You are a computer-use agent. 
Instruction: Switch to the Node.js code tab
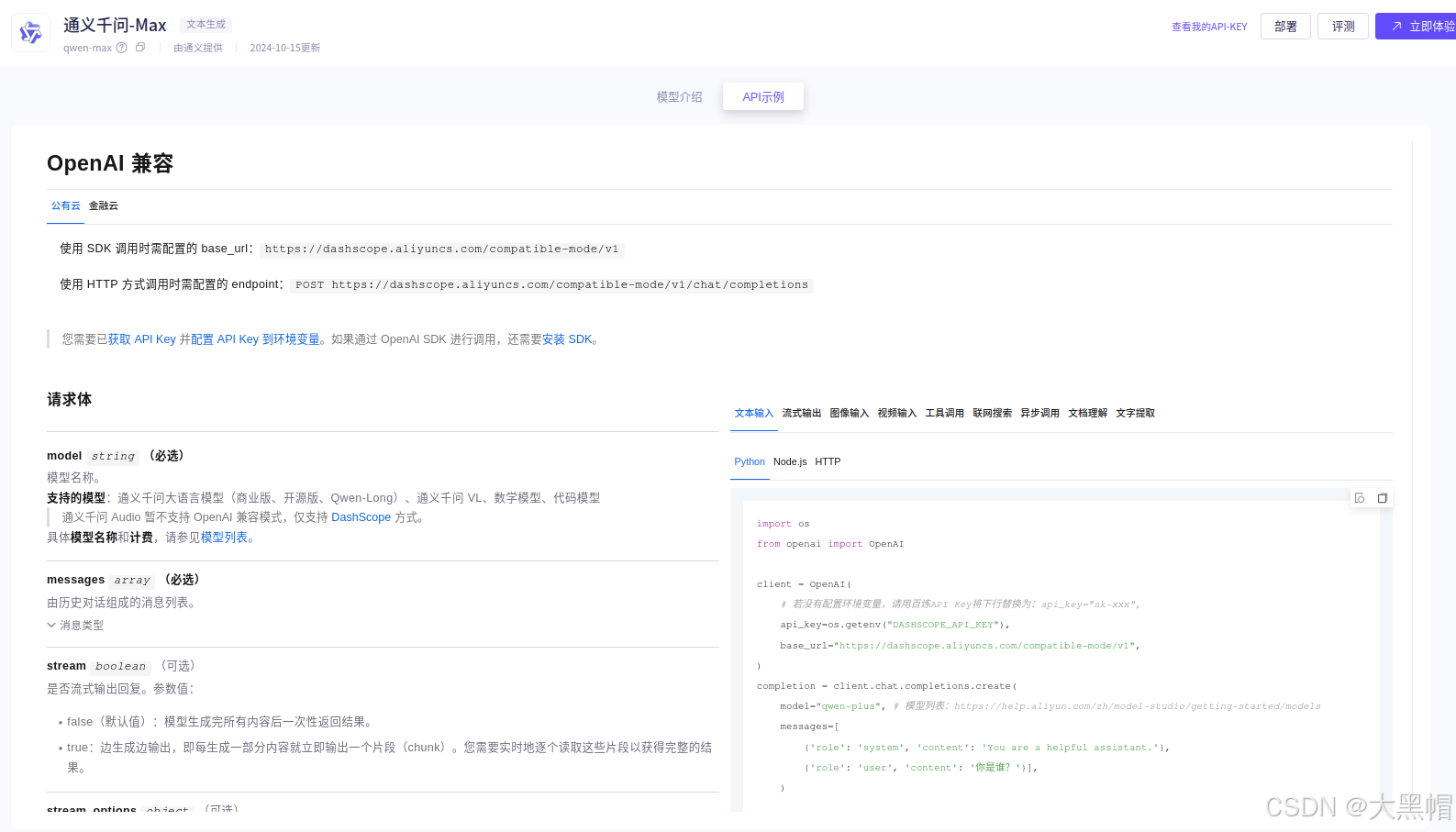790,461
